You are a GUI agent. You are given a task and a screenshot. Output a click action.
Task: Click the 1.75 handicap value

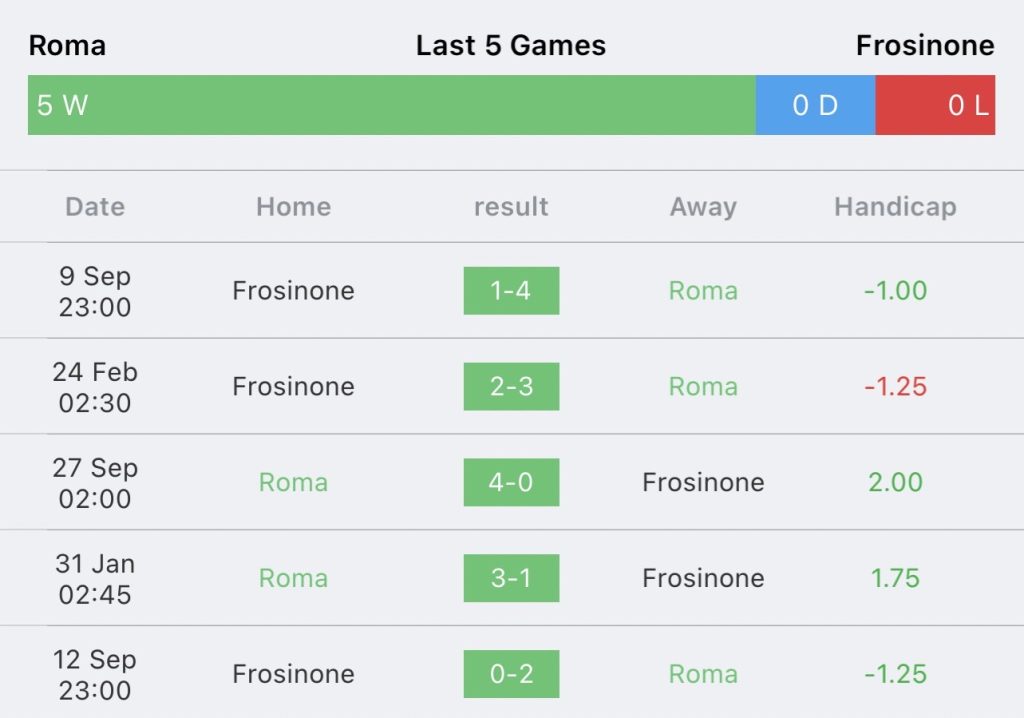pyautogui.click(x=895, y=578)
